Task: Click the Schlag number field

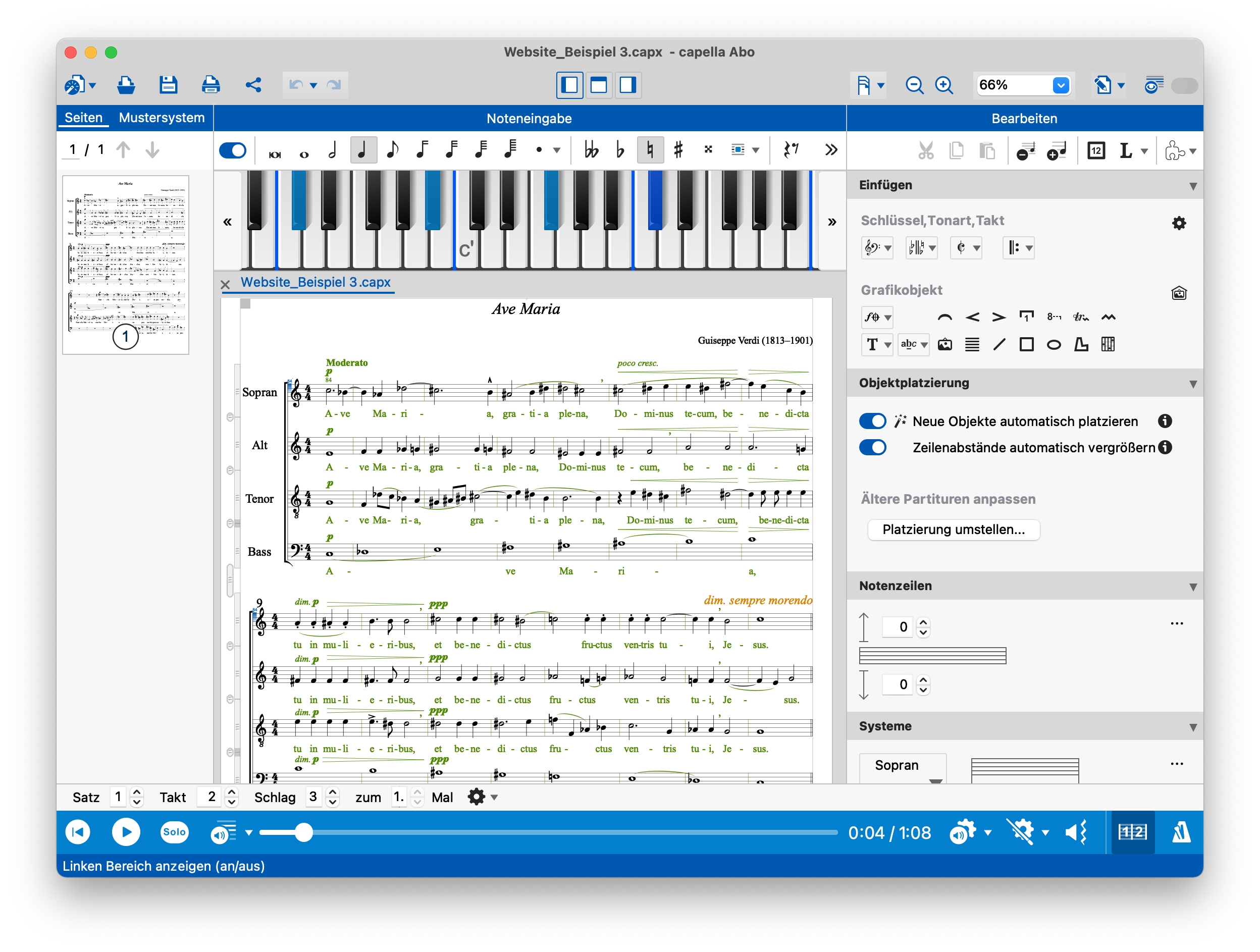Action: pyautogui.click(x=313, y=797)
